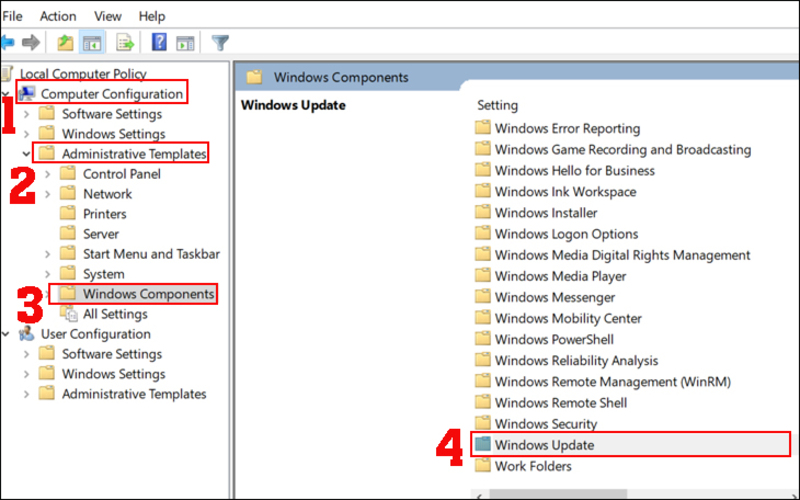Image resolution: width=800 pixels, height=500 pixels.
Task: Collapse Administrative Templates under Computer Configuration
Action: tap(27, 154)
